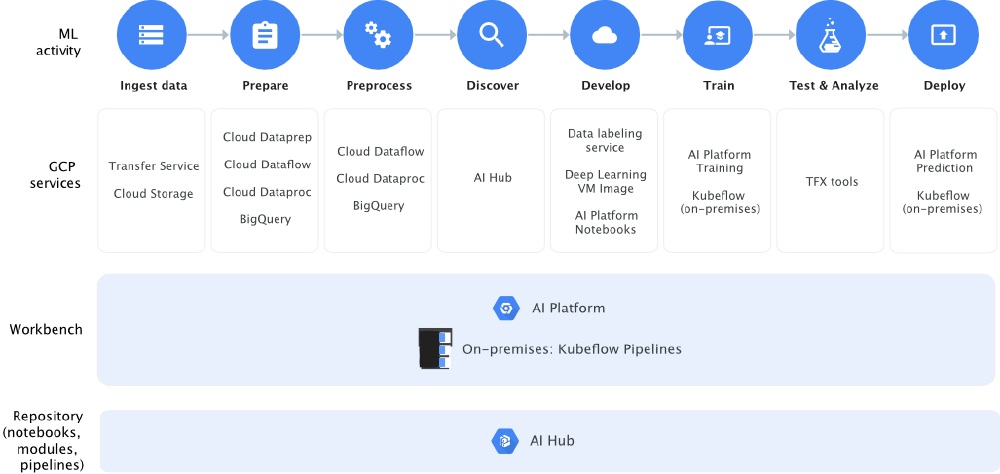
Task: Click On-premises: Kubeflow Pipelines label
Action: [572, 350]
